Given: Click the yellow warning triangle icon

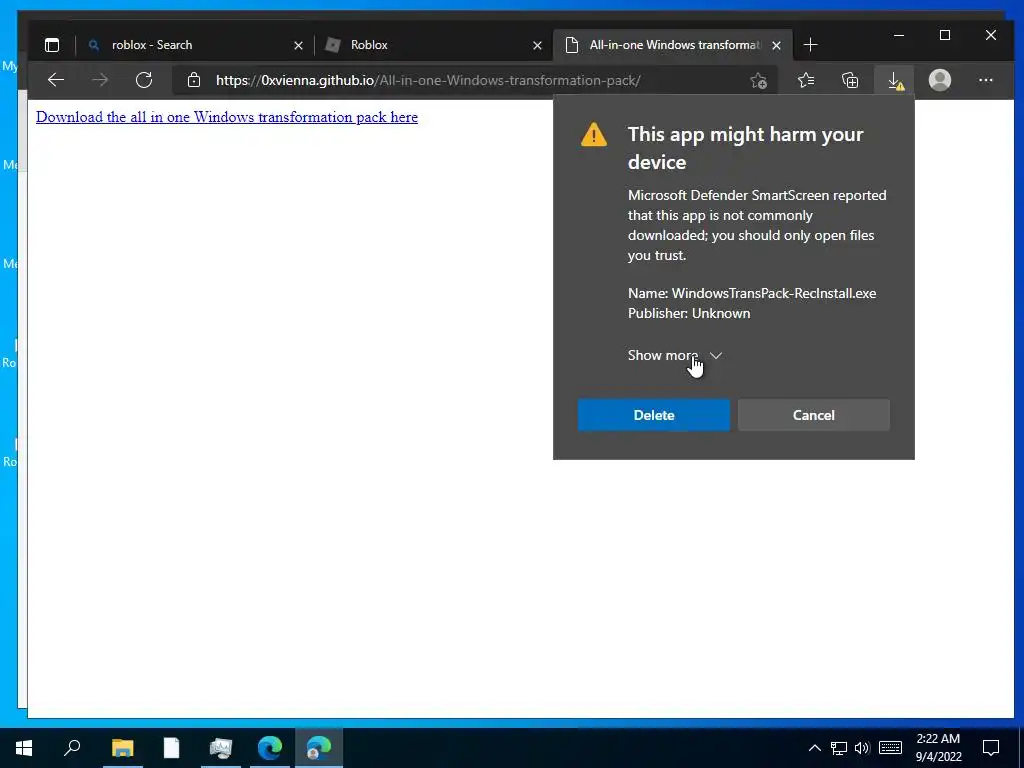Looking at the screenshot, I should coord(594,135).
